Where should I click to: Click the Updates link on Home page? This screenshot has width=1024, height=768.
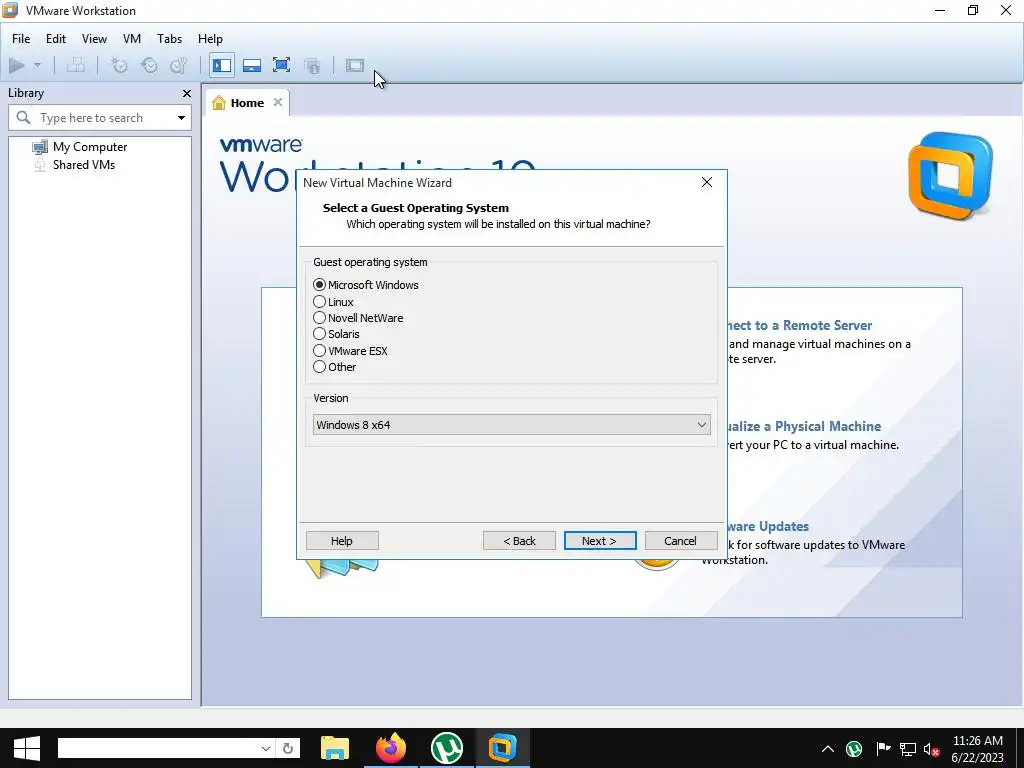[x=768, y=526]
